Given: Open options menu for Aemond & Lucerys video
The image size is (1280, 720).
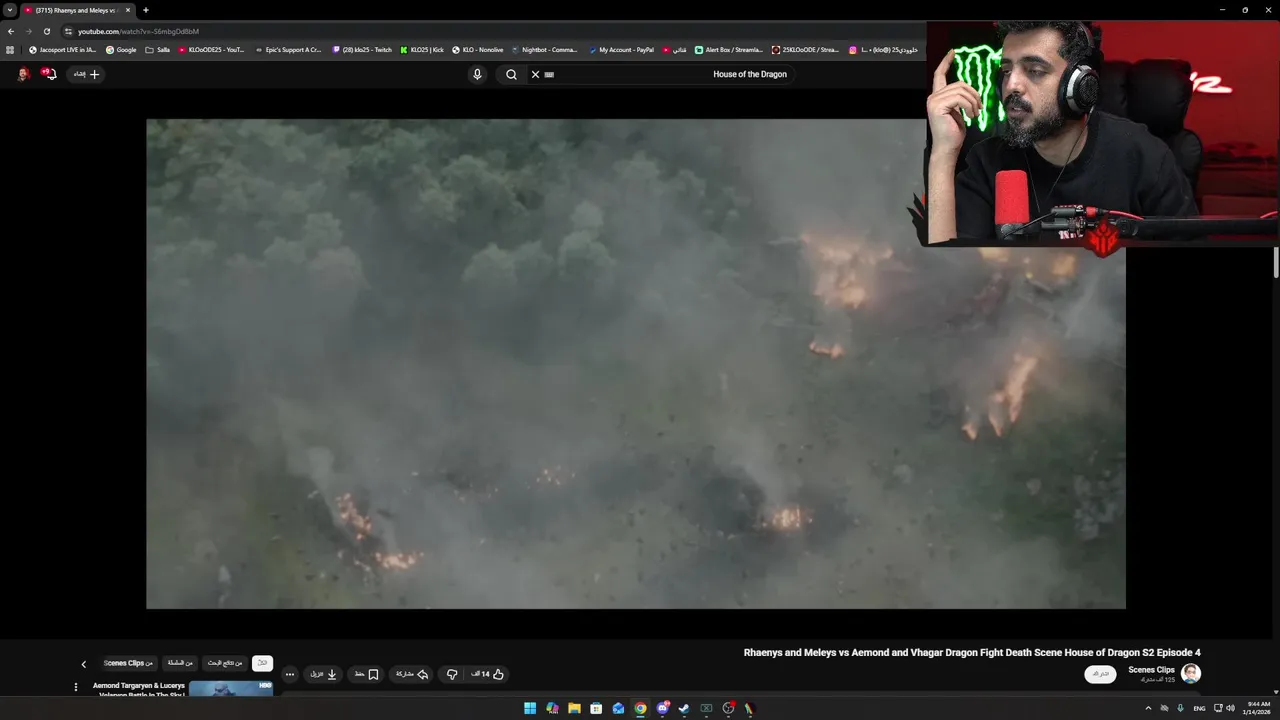Looking at the screenshot, I should tap(75, 687).
